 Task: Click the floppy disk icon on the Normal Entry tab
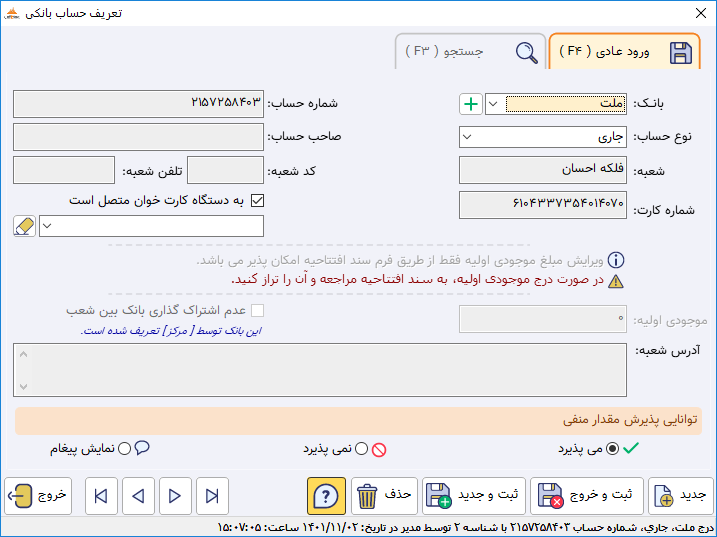pos(681,53)
